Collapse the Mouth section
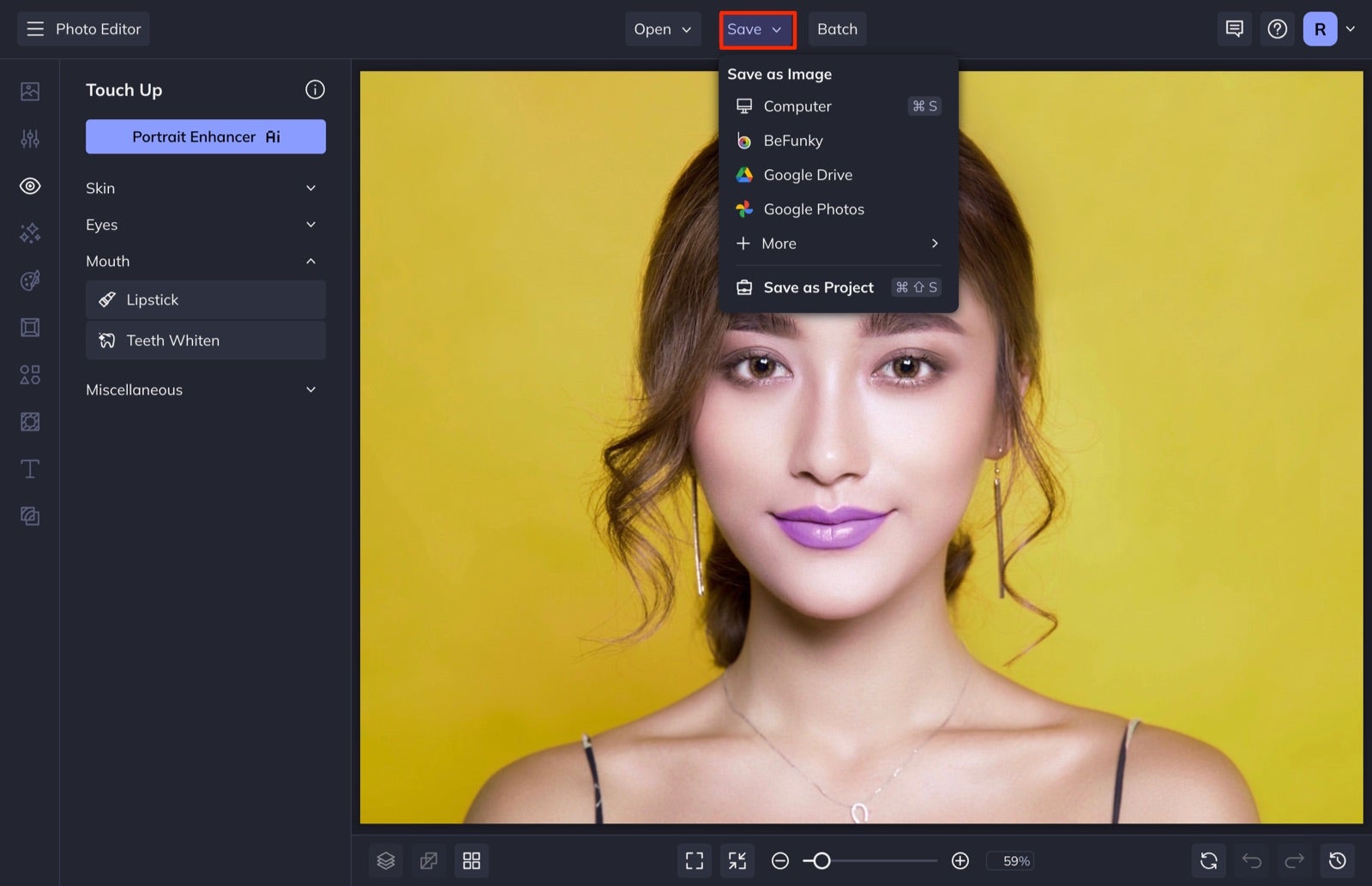This screenshot has height=886, width=1372. tap(205, 261)
